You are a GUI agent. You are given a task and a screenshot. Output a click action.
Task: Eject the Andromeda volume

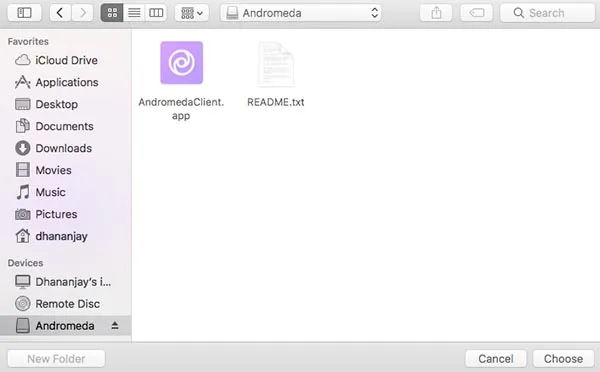[115, 326]
